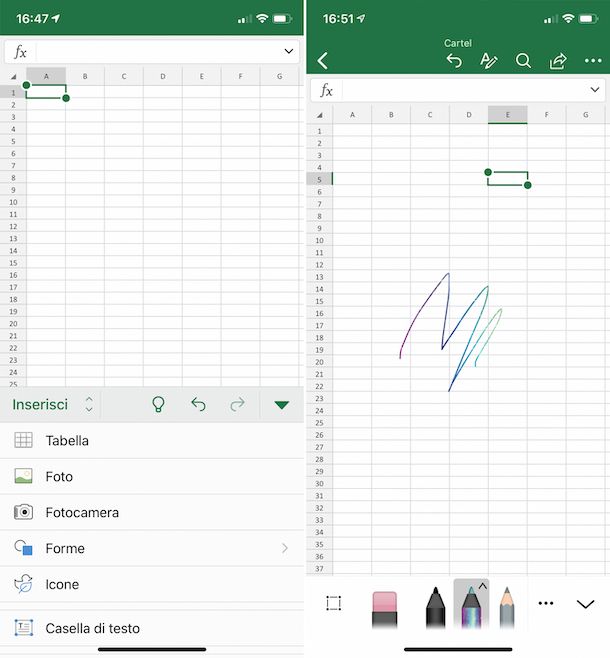
Task: Expand Forme with the right chevron
Action: pyautogui.click(x=285, y=548)
